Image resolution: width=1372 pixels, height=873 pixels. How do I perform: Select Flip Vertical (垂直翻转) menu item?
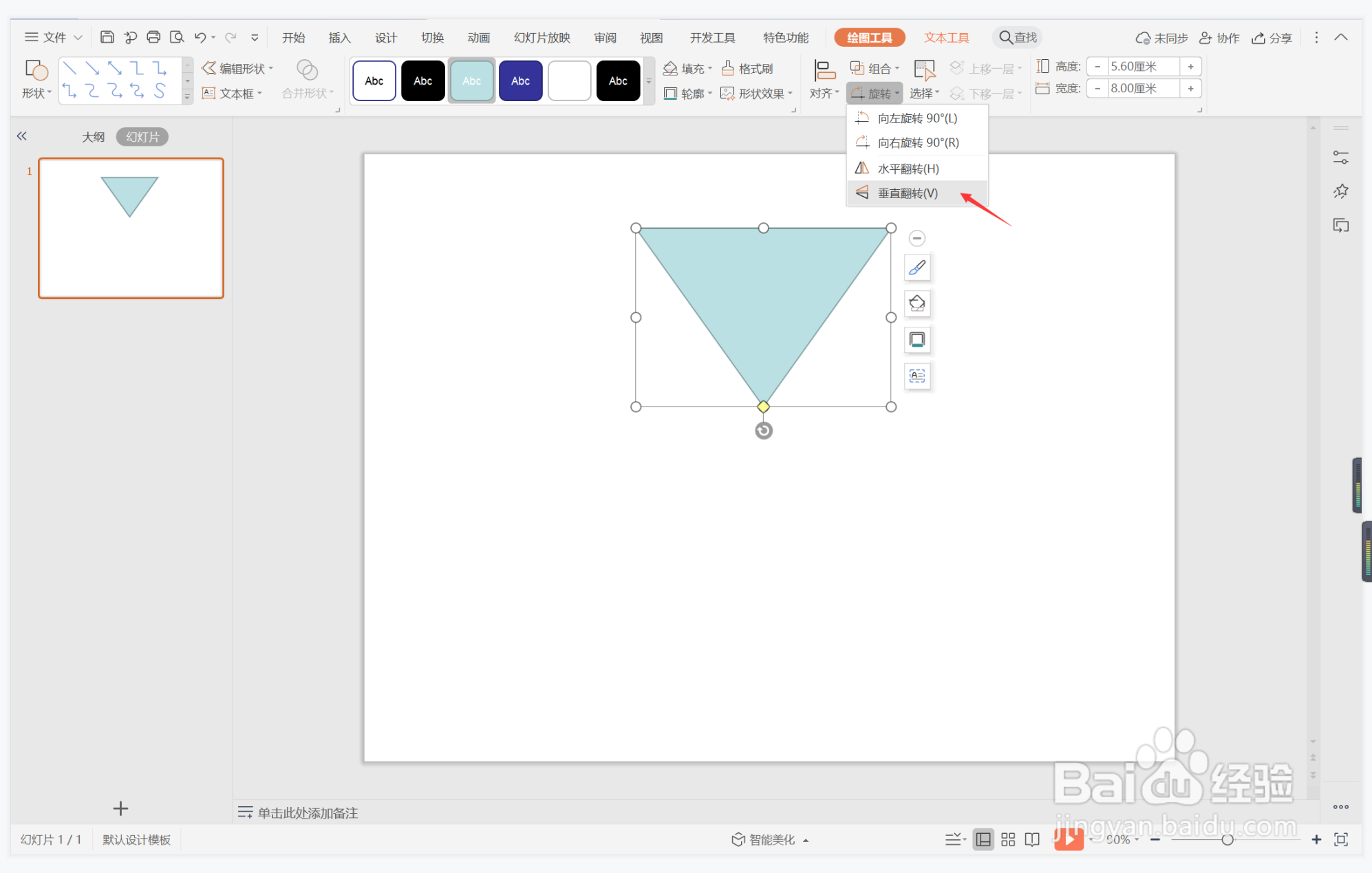point(907,193)
